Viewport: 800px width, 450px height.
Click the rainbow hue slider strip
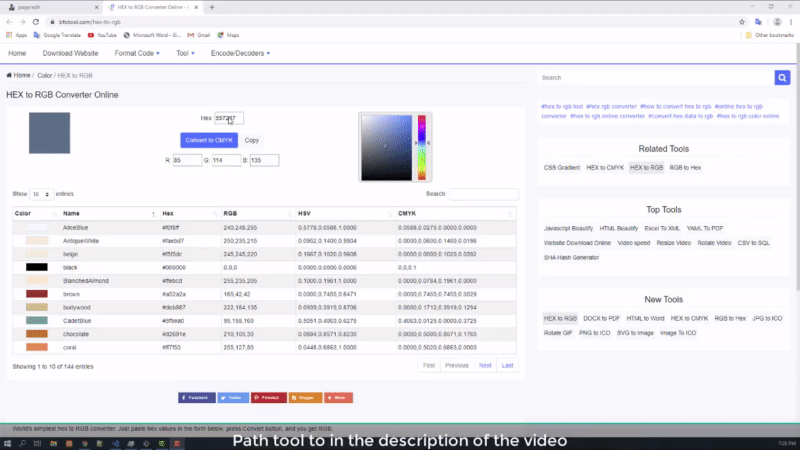(x=422, y=146)
